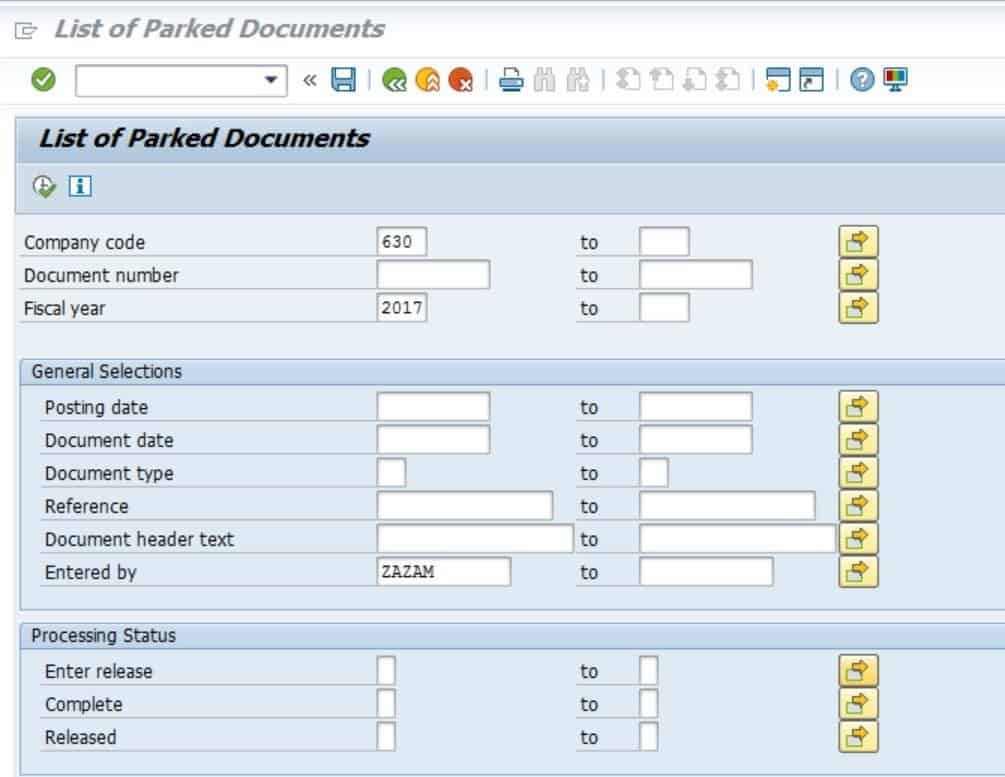
Task: Confirm entries with green checkmark
Action: pos(41,80)
